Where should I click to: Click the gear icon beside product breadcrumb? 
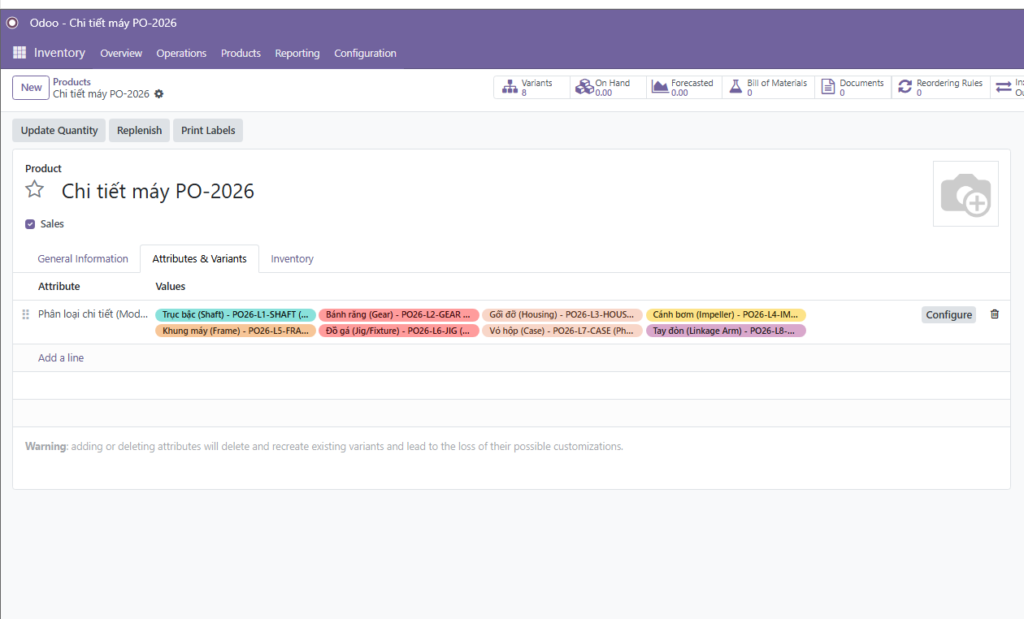159,94
